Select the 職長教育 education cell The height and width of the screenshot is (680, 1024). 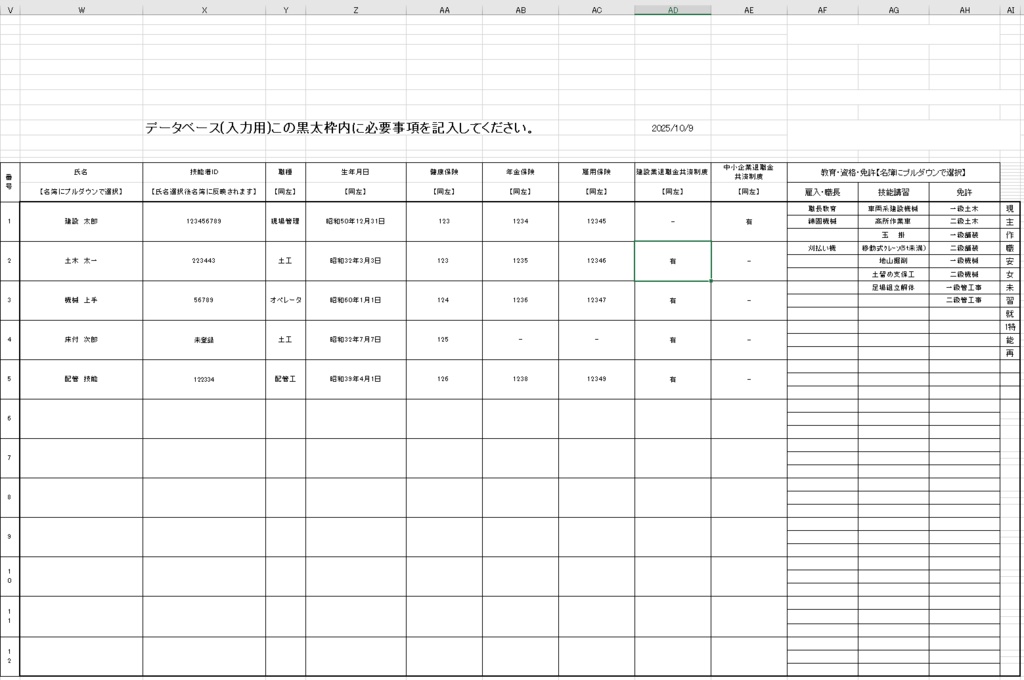pos(823,209)
